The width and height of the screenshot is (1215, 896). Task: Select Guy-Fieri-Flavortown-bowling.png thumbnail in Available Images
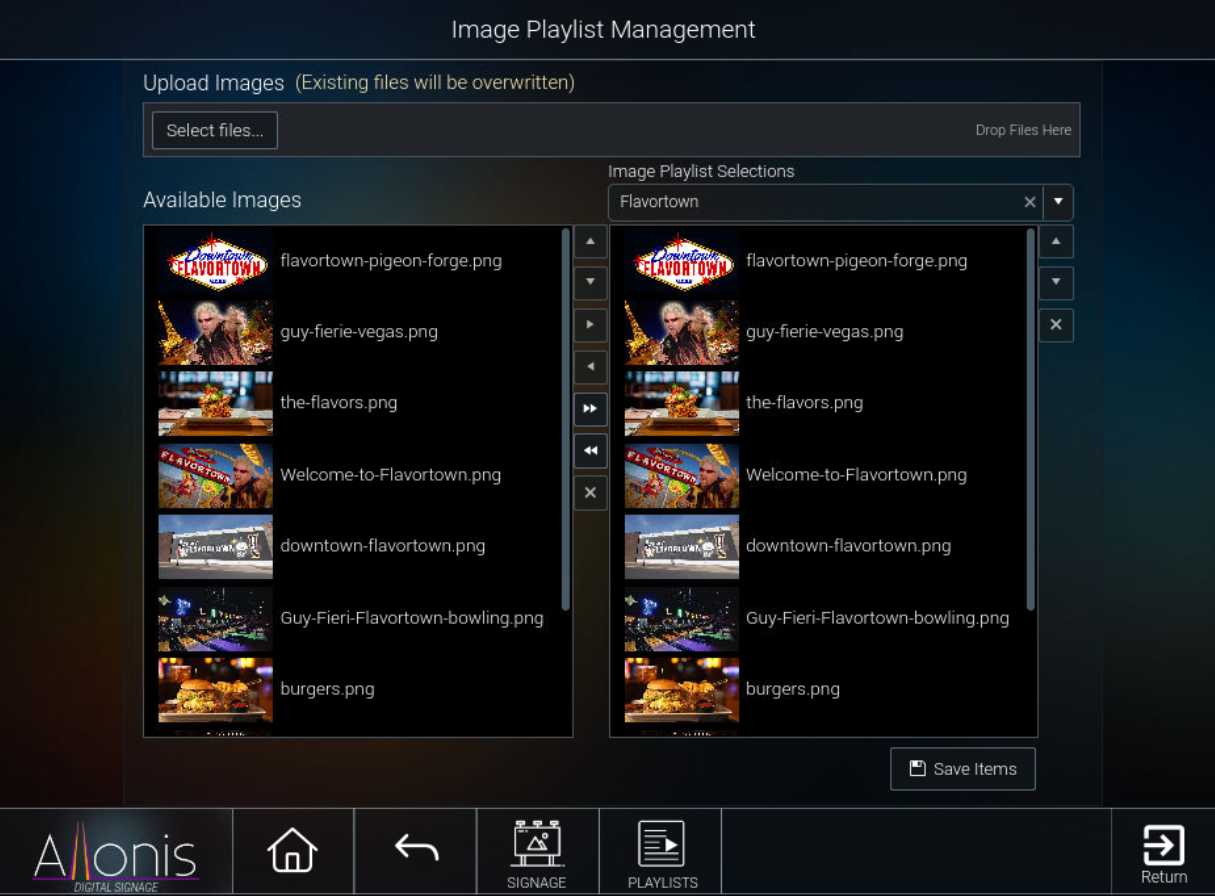point(215,618)
